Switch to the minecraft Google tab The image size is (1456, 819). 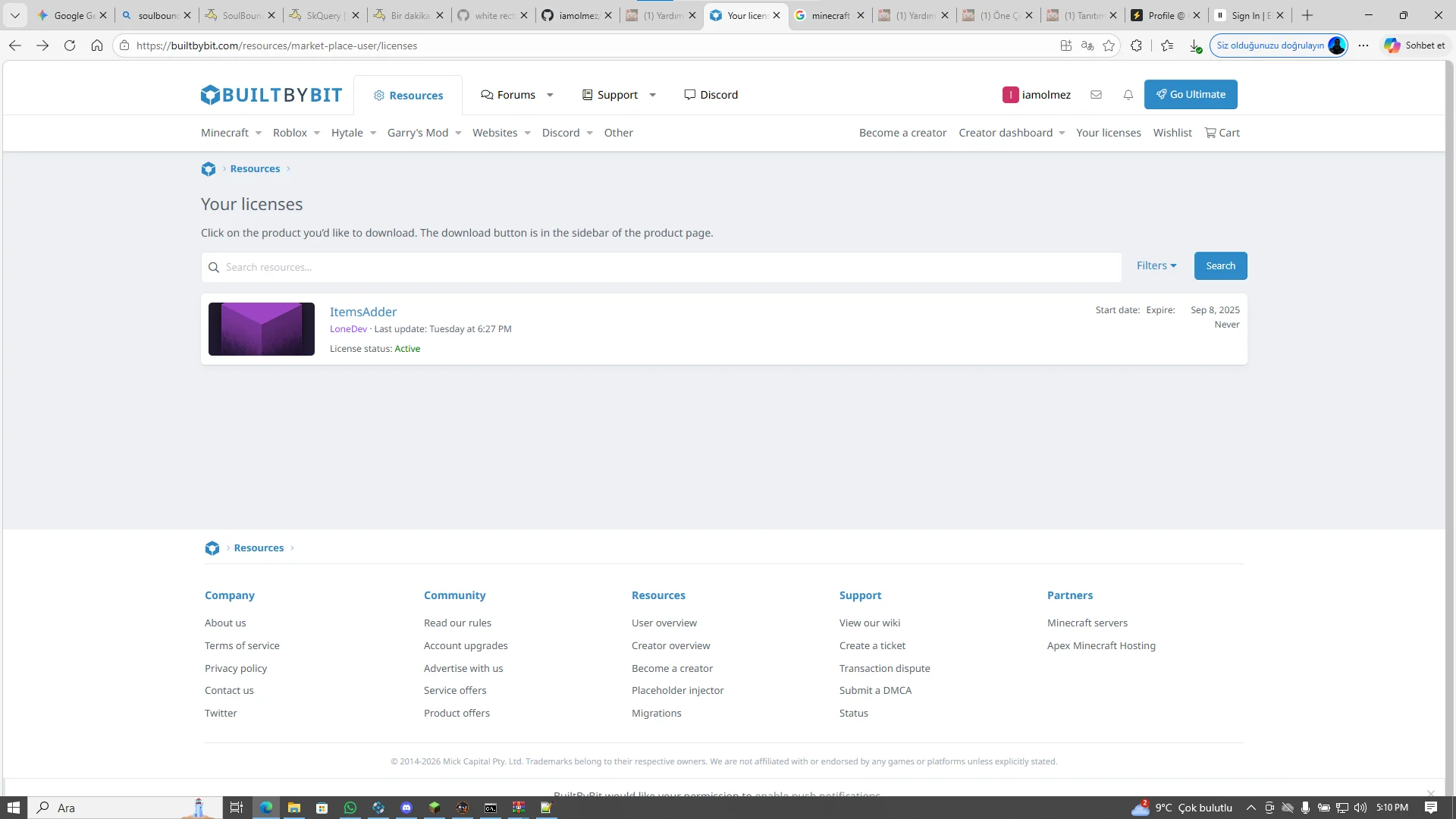point(830,15)
